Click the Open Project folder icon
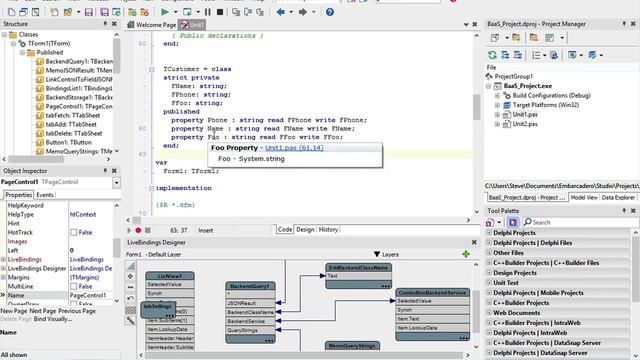The image size is (640, 360). point(68,12)
